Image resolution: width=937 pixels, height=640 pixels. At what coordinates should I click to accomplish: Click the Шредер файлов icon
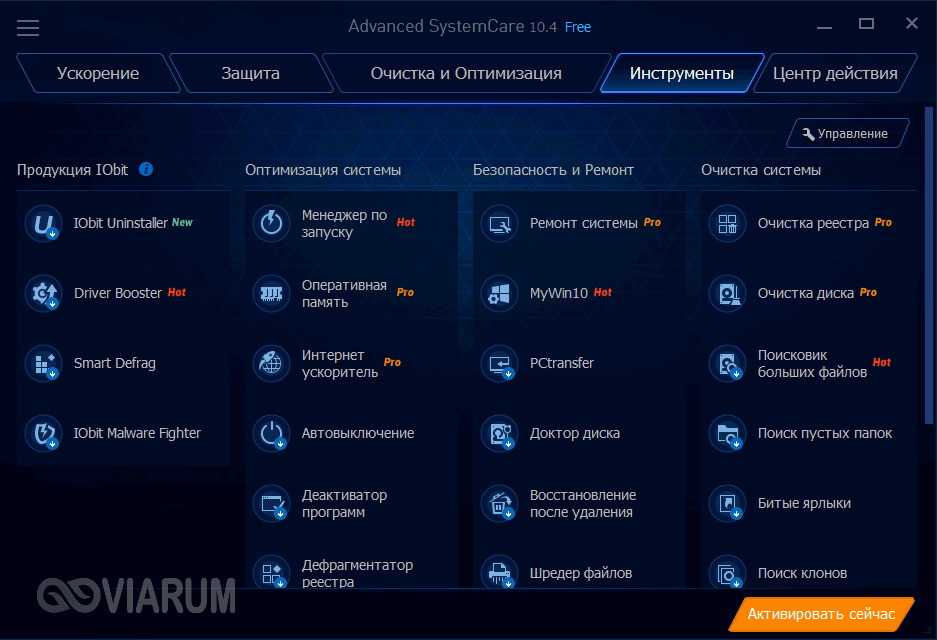[500, 572]
